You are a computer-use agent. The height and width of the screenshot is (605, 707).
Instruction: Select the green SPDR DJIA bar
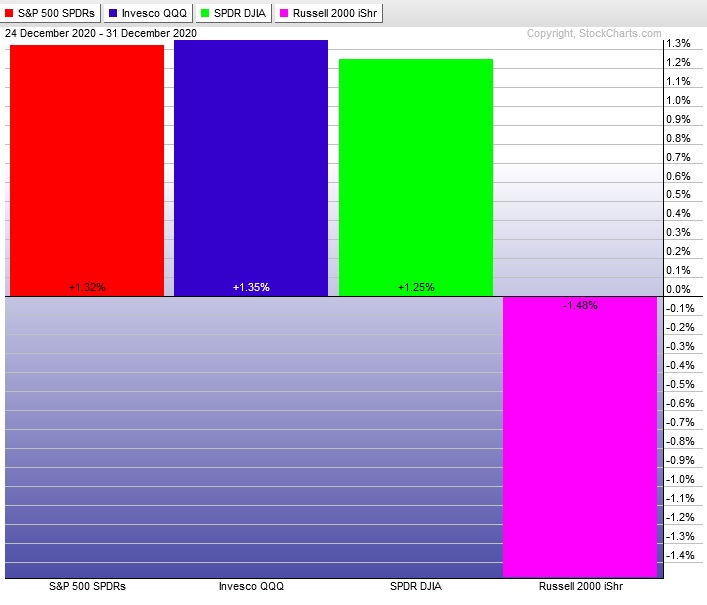416,178
